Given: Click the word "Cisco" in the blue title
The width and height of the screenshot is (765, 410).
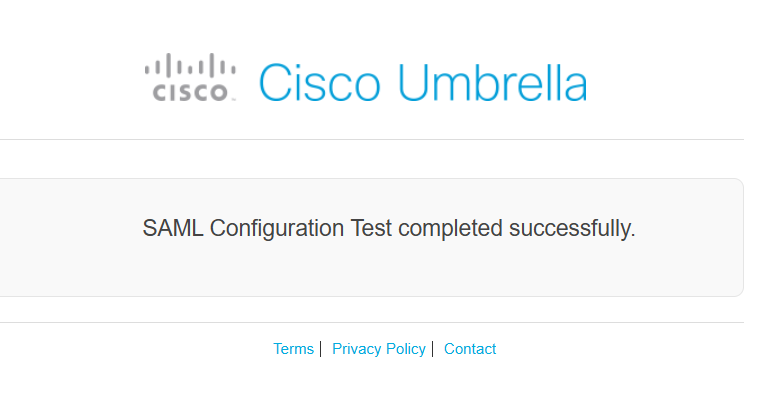Looking at the screenshot, I should (x=317, y=83).
